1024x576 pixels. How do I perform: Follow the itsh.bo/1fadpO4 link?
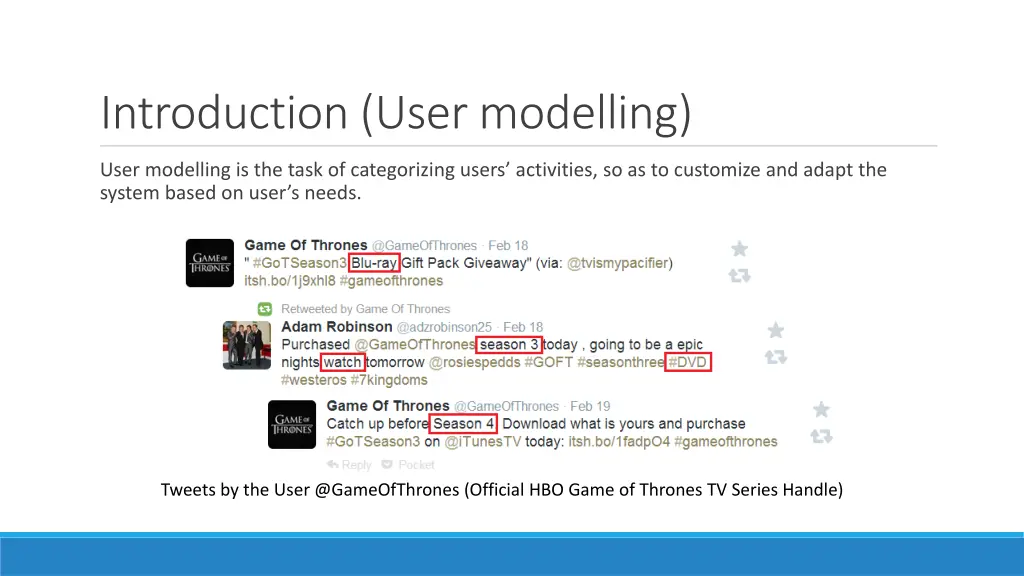pyautogui.click(x=619, y=442)
